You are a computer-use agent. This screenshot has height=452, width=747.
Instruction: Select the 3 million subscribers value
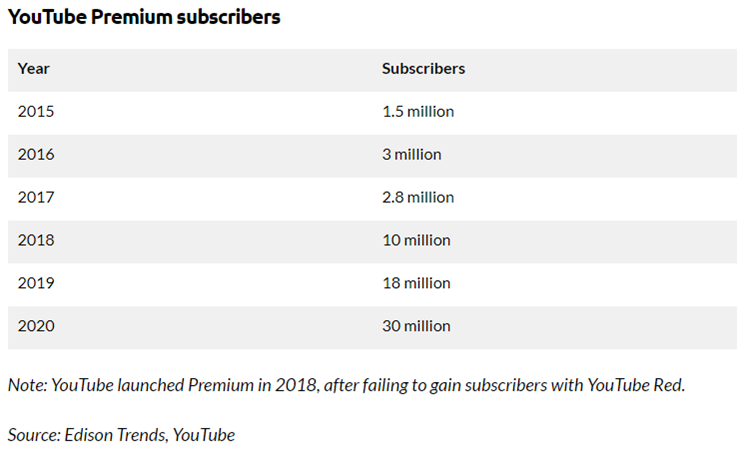pos(412,154)
